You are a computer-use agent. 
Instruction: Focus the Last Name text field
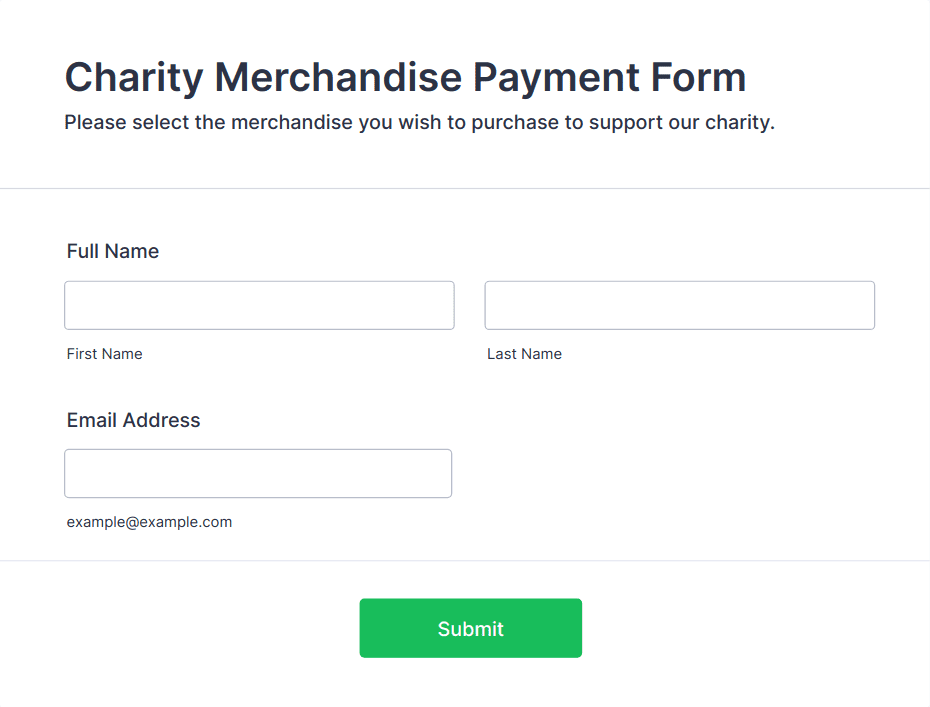pos(679,305)
